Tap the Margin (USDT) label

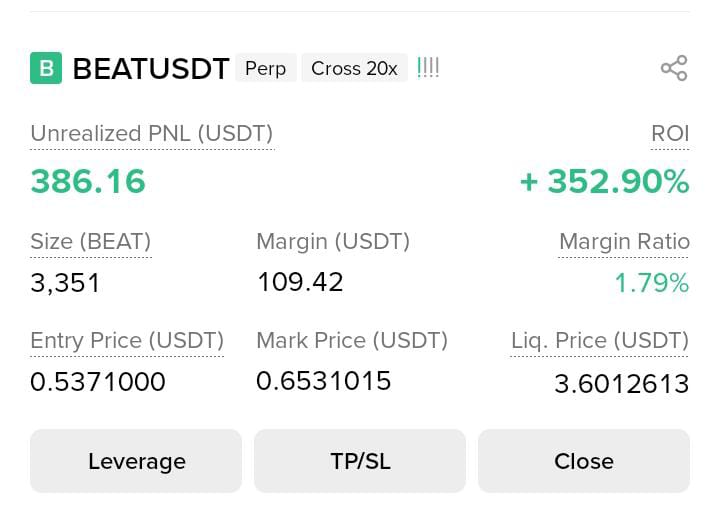(x=333, y=241)
